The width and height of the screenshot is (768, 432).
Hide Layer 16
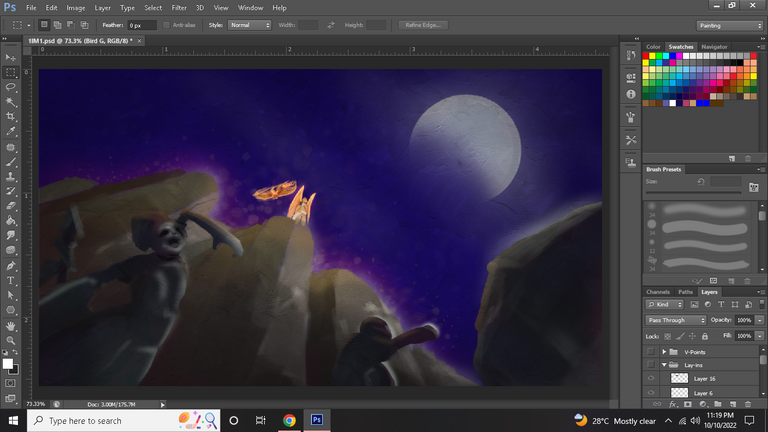coord(650,378)
